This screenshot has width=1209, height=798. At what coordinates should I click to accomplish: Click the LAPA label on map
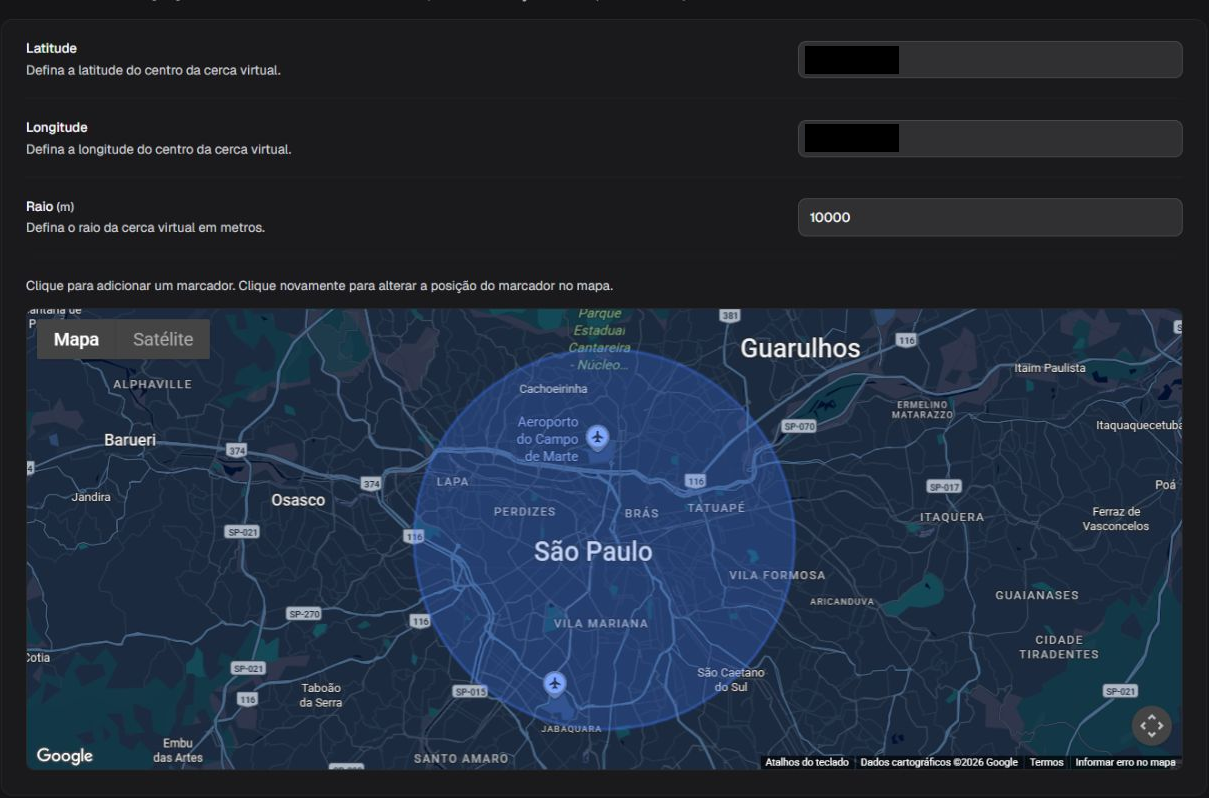[x=453, y=481]
